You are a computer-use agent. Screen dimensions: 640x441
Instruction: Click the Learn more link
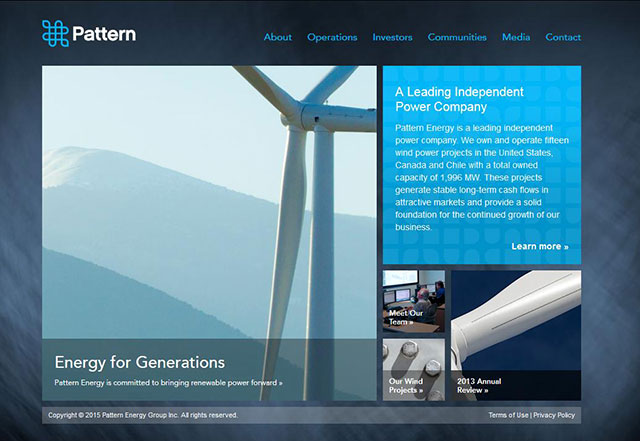[540, 246]
